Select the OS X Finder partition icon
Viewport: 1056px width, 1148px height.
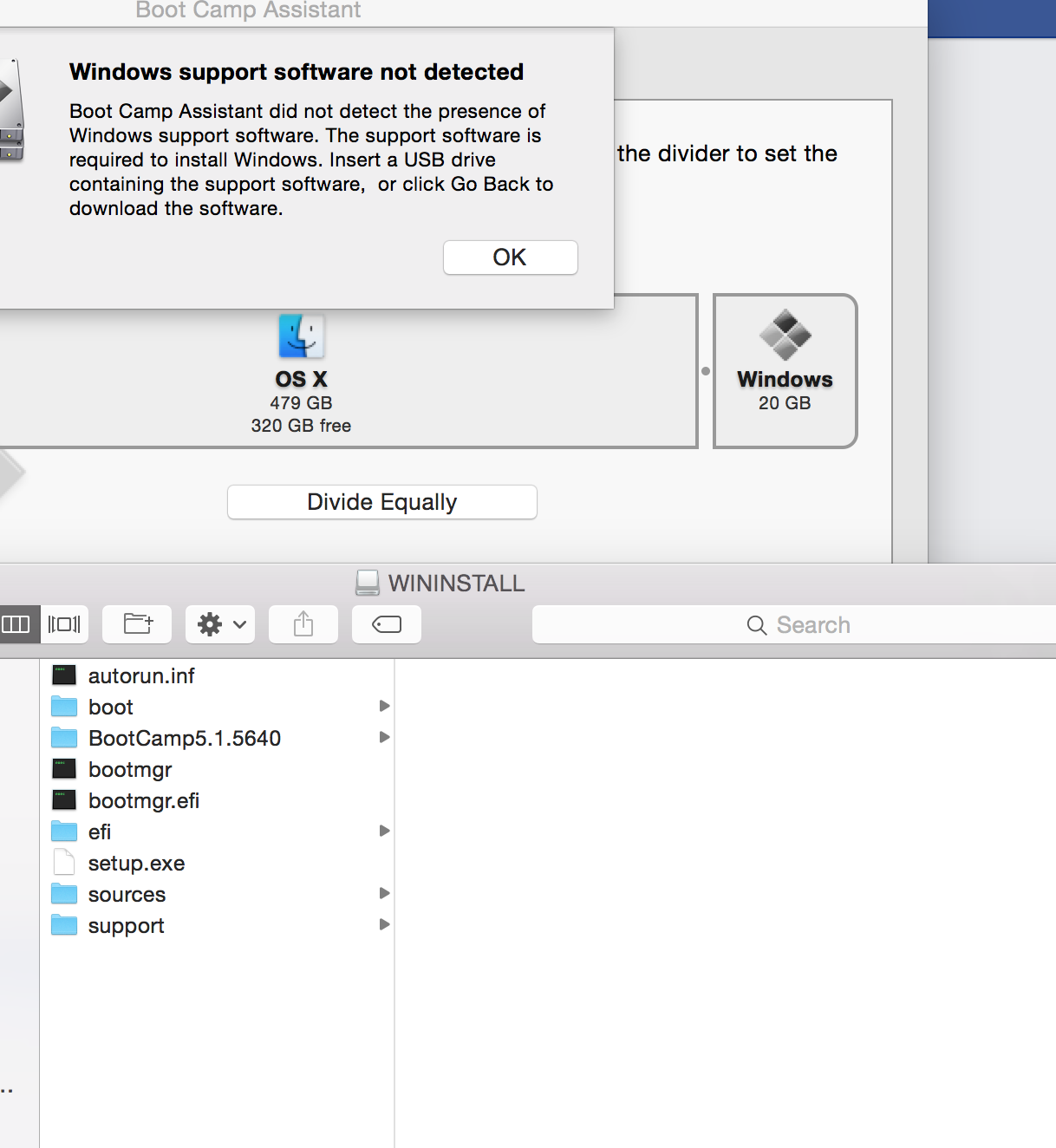(x=301, y=336)
